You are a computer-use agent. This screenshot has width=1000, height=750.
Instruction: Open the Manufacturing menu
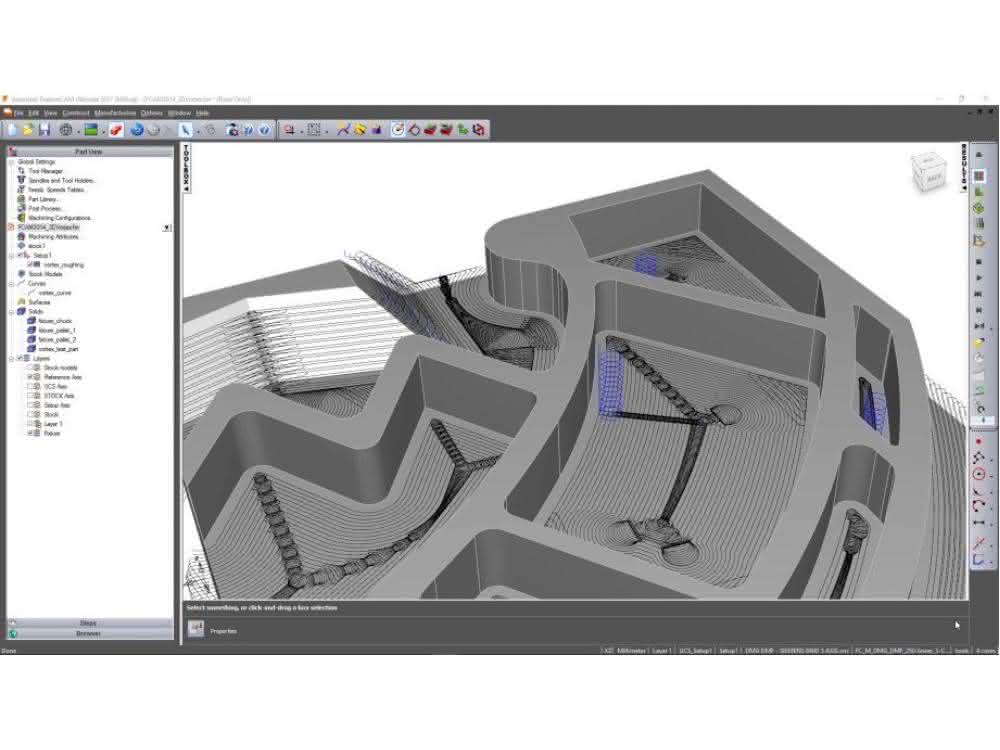[x=115, y=113]
